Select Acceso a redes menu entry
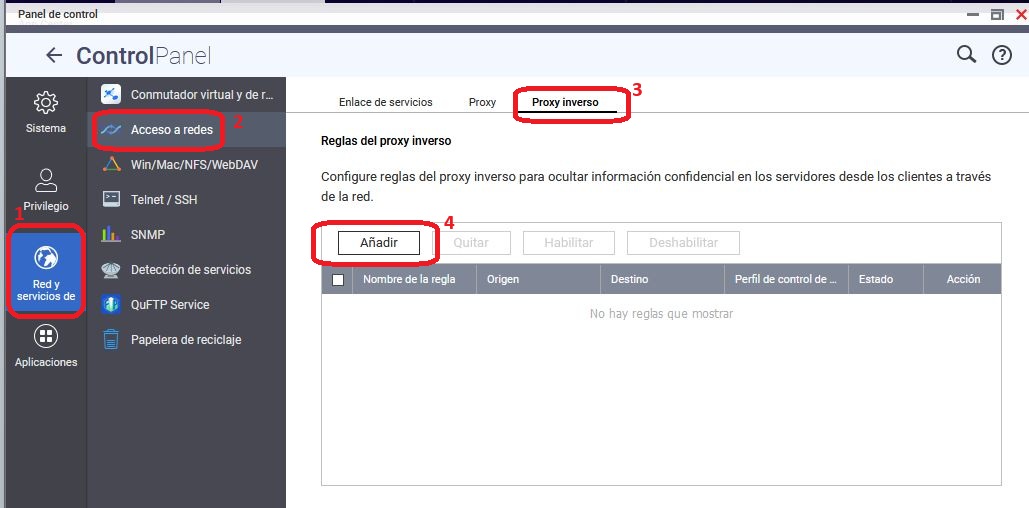1029x508 pixels. pyautogui.click(x=171, y=130)
